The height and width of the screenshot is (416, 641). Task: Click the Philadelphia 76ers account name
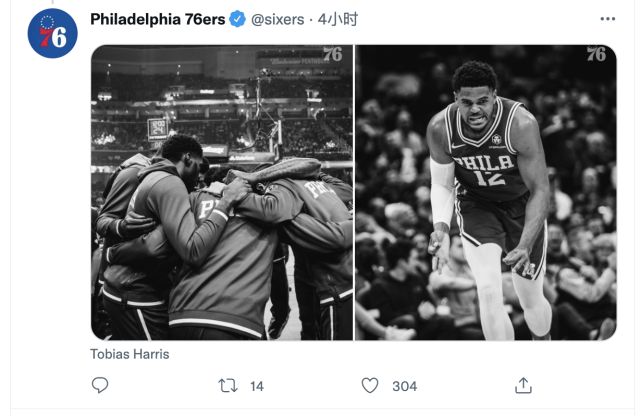point(157,19)
